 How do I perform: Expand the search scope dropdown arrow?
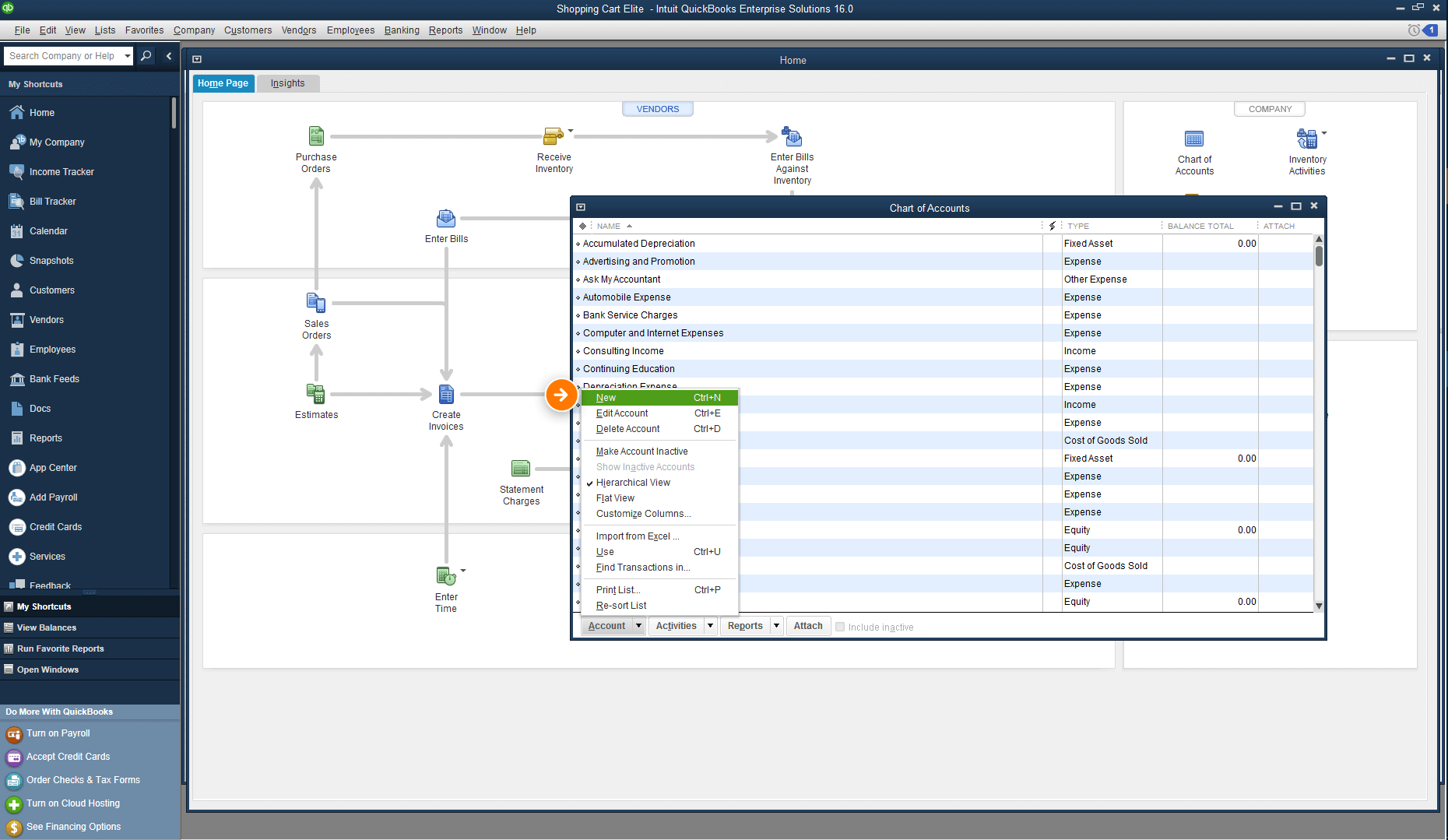click(128, 56)
